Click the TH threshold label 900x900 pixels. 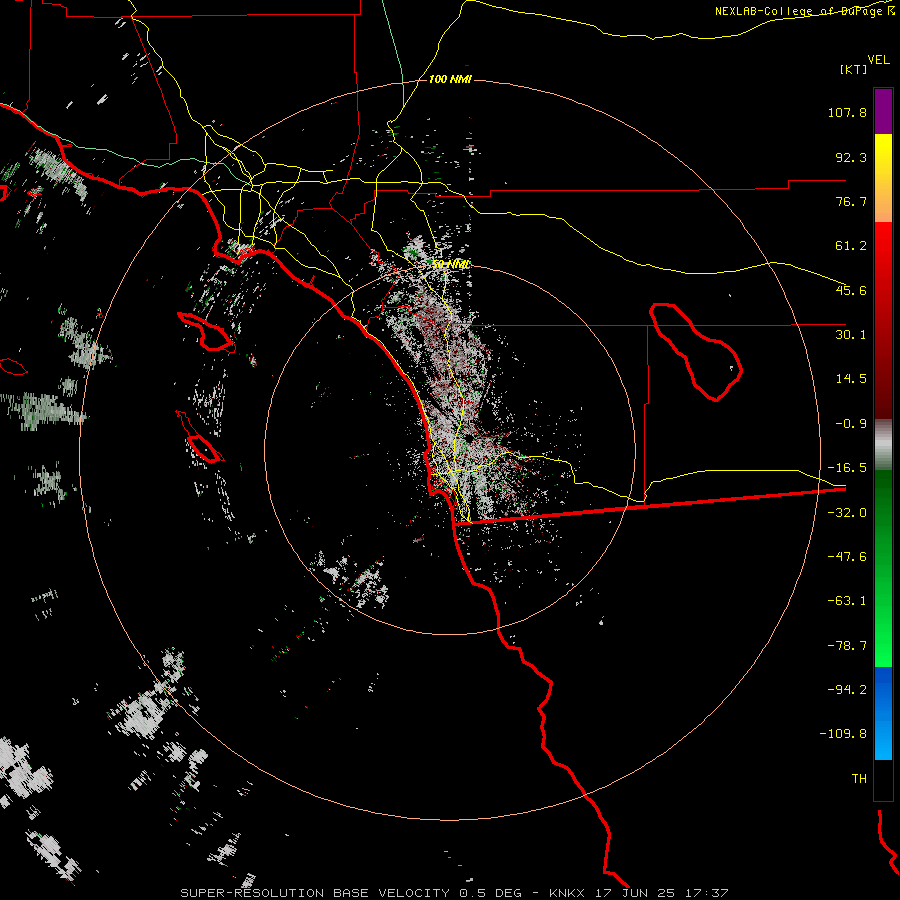[859, 779]
